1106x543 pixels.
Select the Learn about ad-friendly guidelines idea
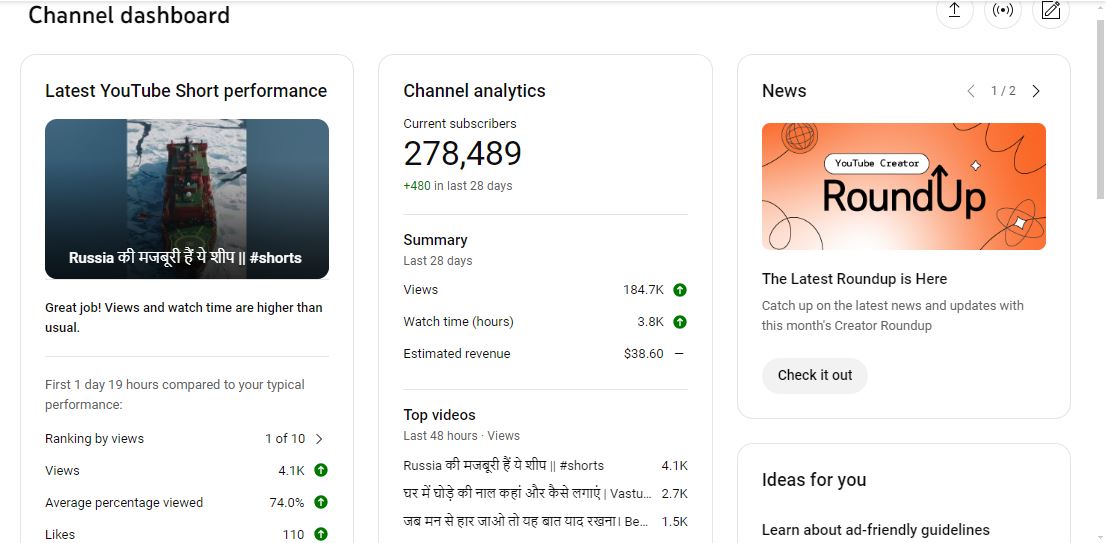[x=875, y=530]
